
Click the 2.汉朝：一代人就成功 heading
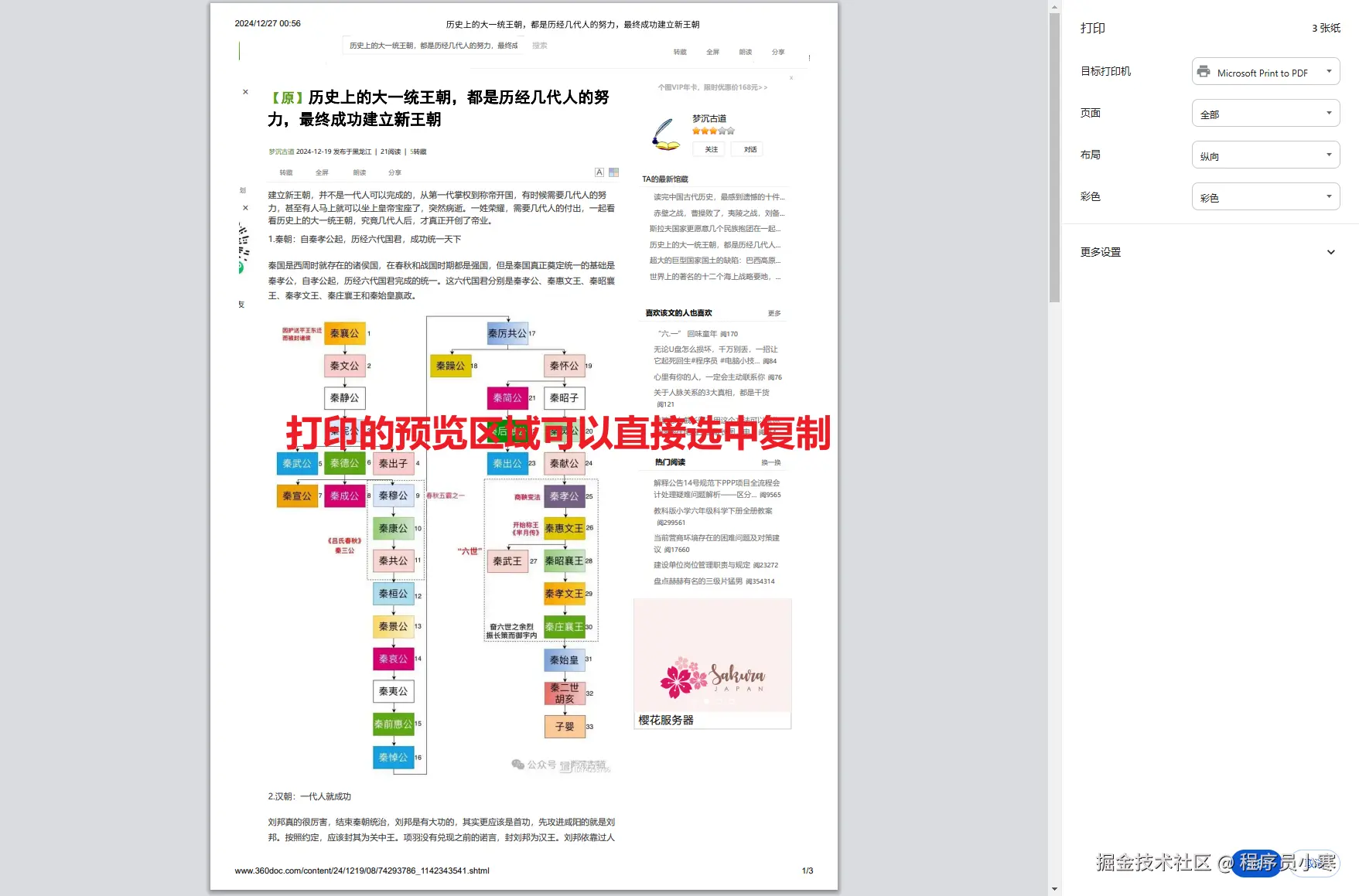click(309, 796)
